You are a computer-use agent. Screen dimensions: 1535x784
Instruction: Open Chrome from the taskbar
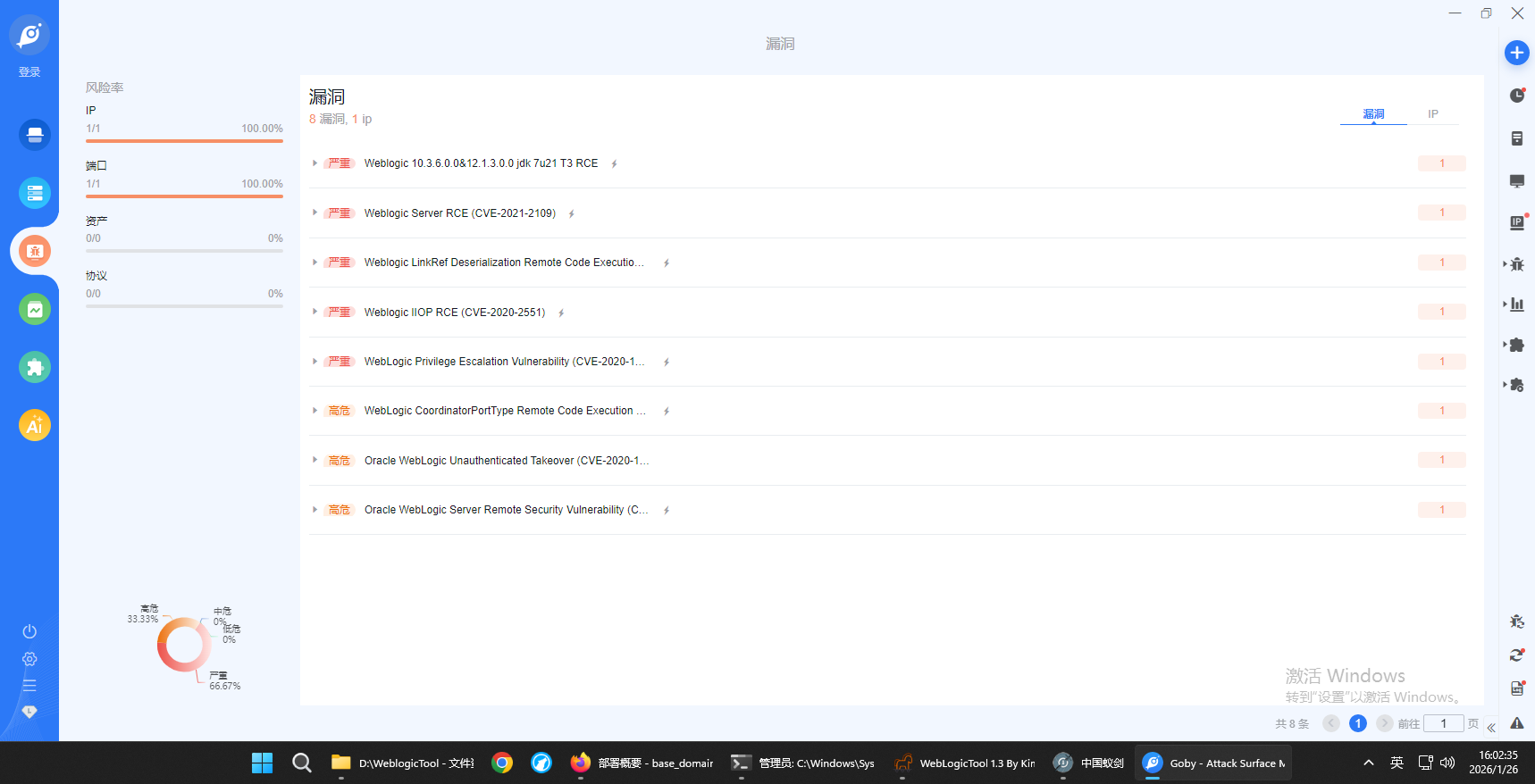(x=502, y=763)
